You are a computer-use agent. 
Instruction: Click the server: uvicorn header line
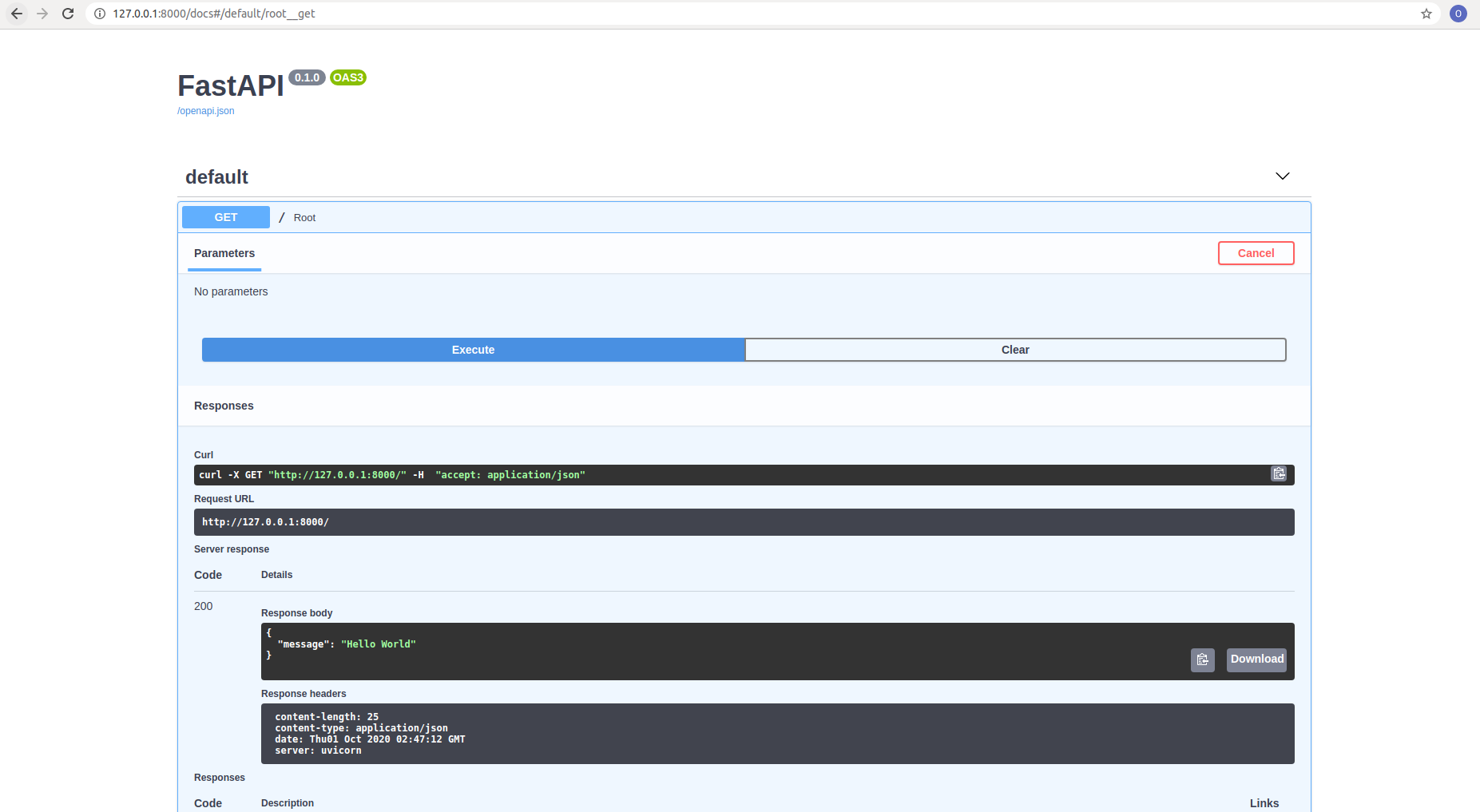[x=318, y=751]
